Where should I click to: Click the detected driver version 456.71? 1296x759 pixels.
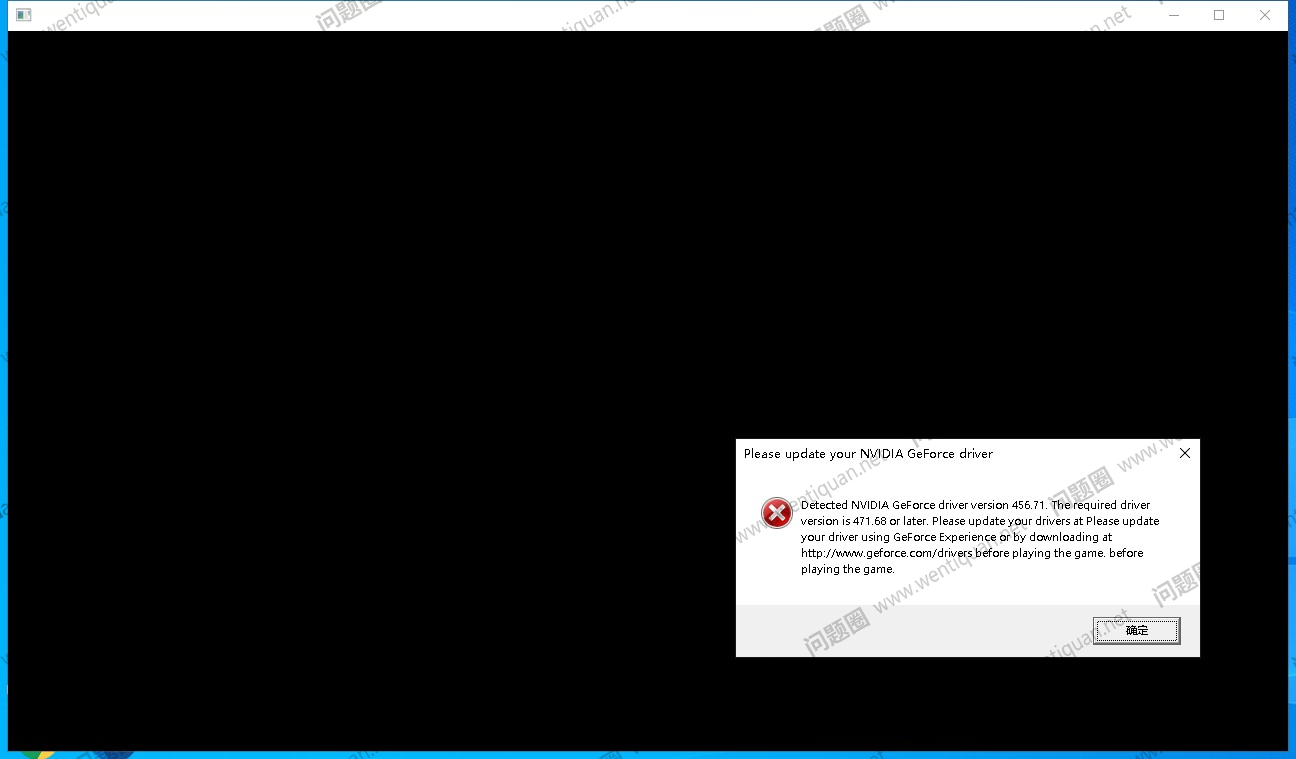(1028, 505)
